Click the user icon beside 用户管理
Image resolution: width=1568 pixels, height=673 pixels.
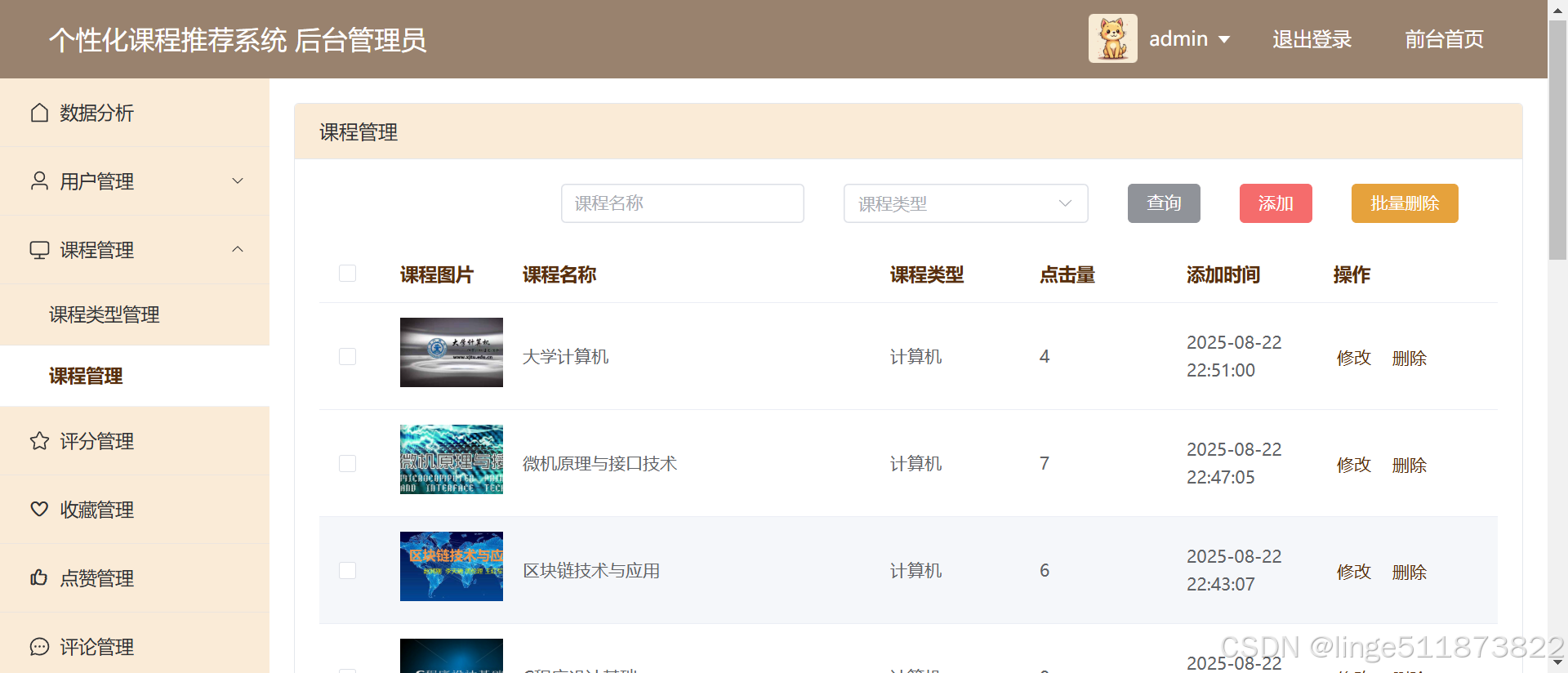point(39,181)
